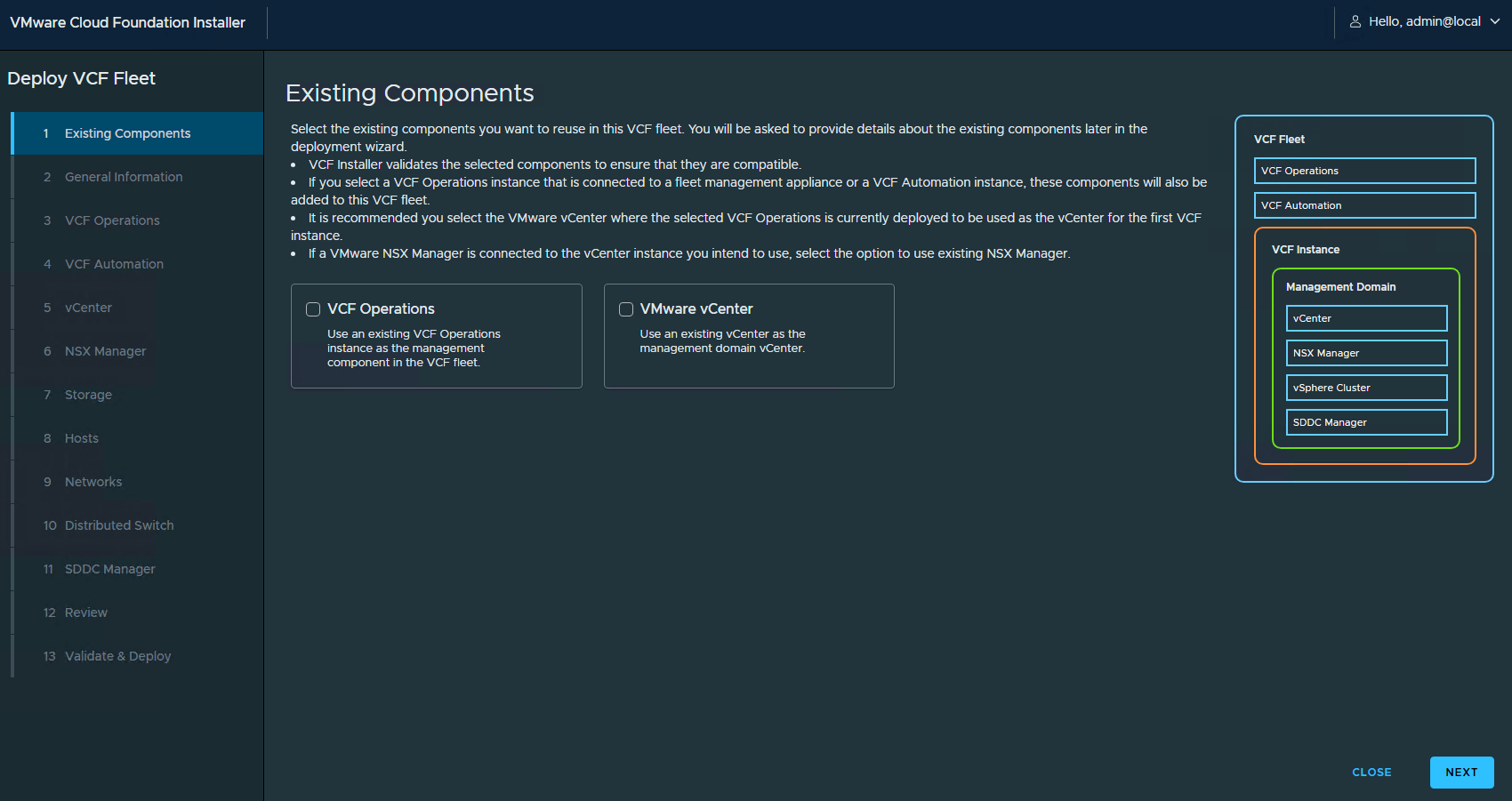
Task: Select the Existing Components wizard step
Action: tap(137, 133)
